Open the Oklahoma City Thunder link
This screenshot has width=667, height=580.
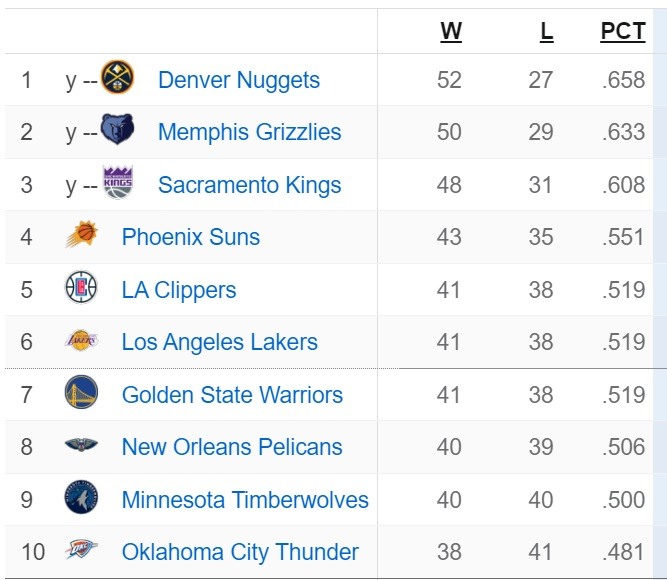pos(240,552)
